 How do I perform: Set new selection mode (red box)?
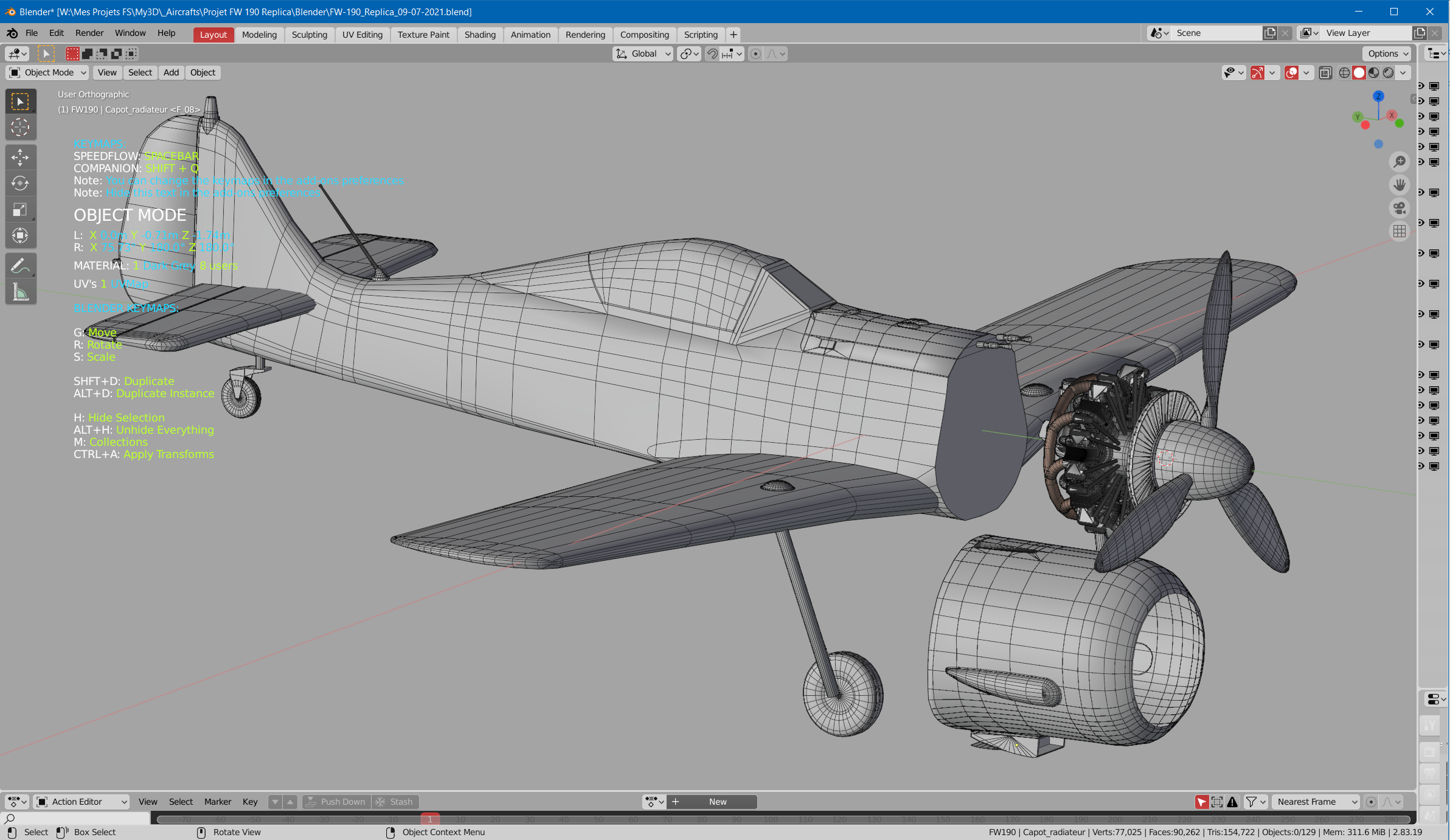click(72, 54)
